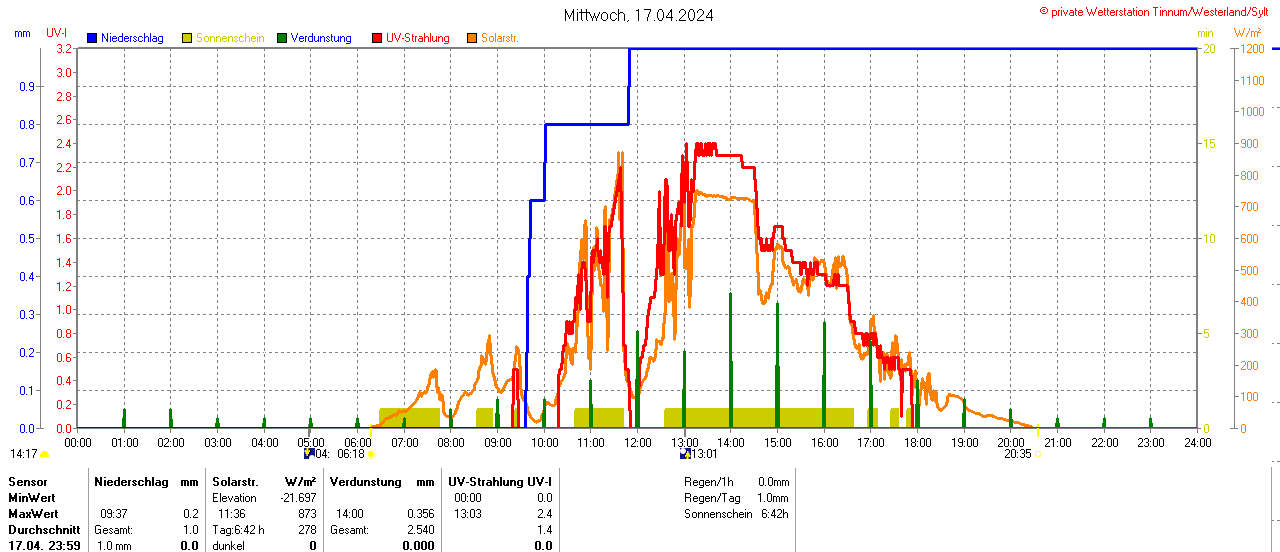This screenshot has width=1280, height=552.
Task: Click the green Verdunstung legend swatch
Action: tap(282, 38)
